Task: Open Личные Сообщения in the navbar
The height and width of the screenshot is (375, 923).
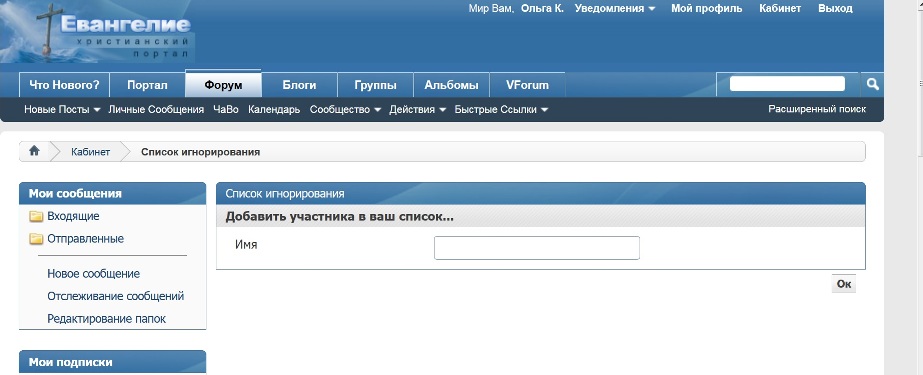Action: click(156, 109)
